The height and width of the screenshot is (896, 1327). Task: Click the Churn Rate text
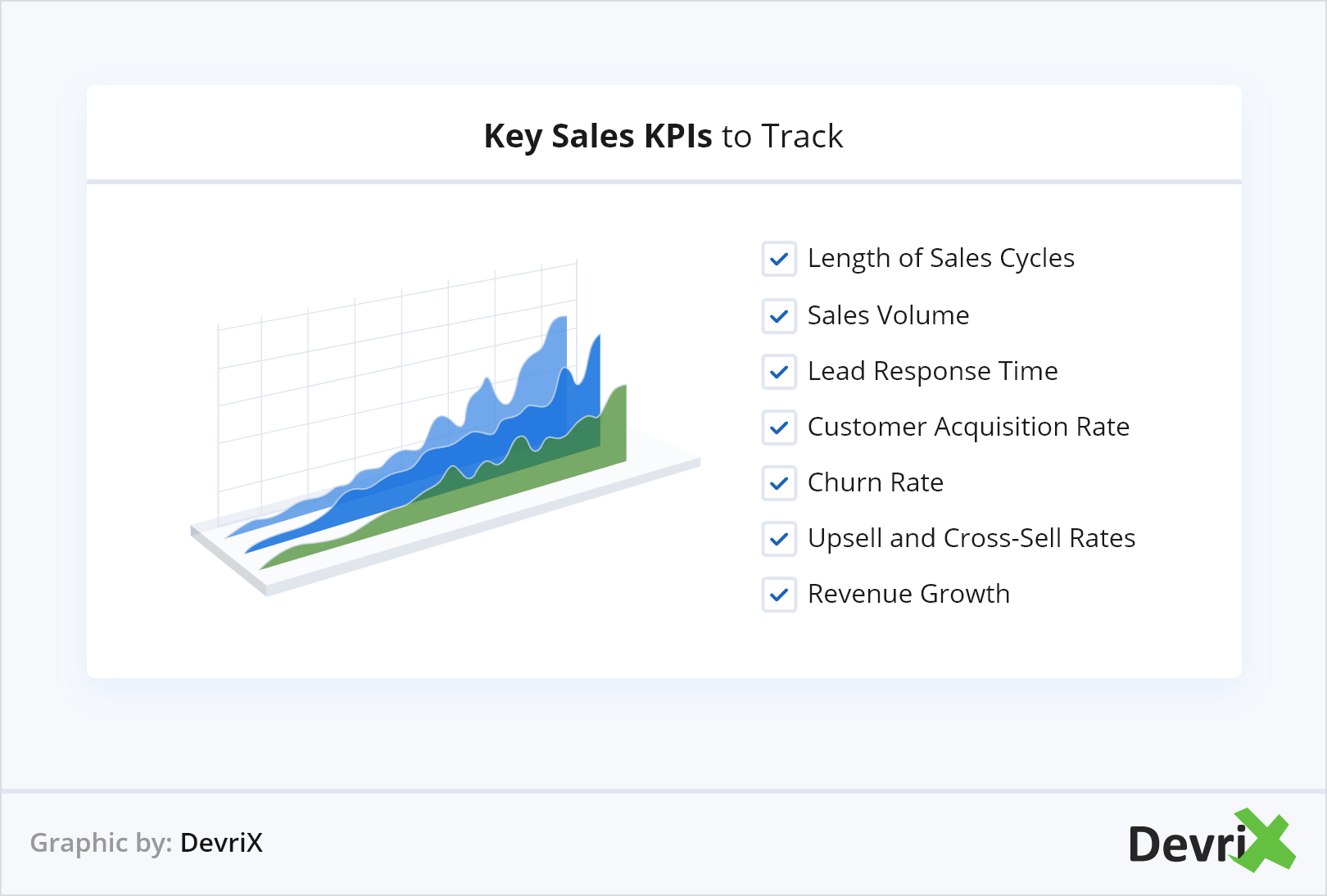875,482
